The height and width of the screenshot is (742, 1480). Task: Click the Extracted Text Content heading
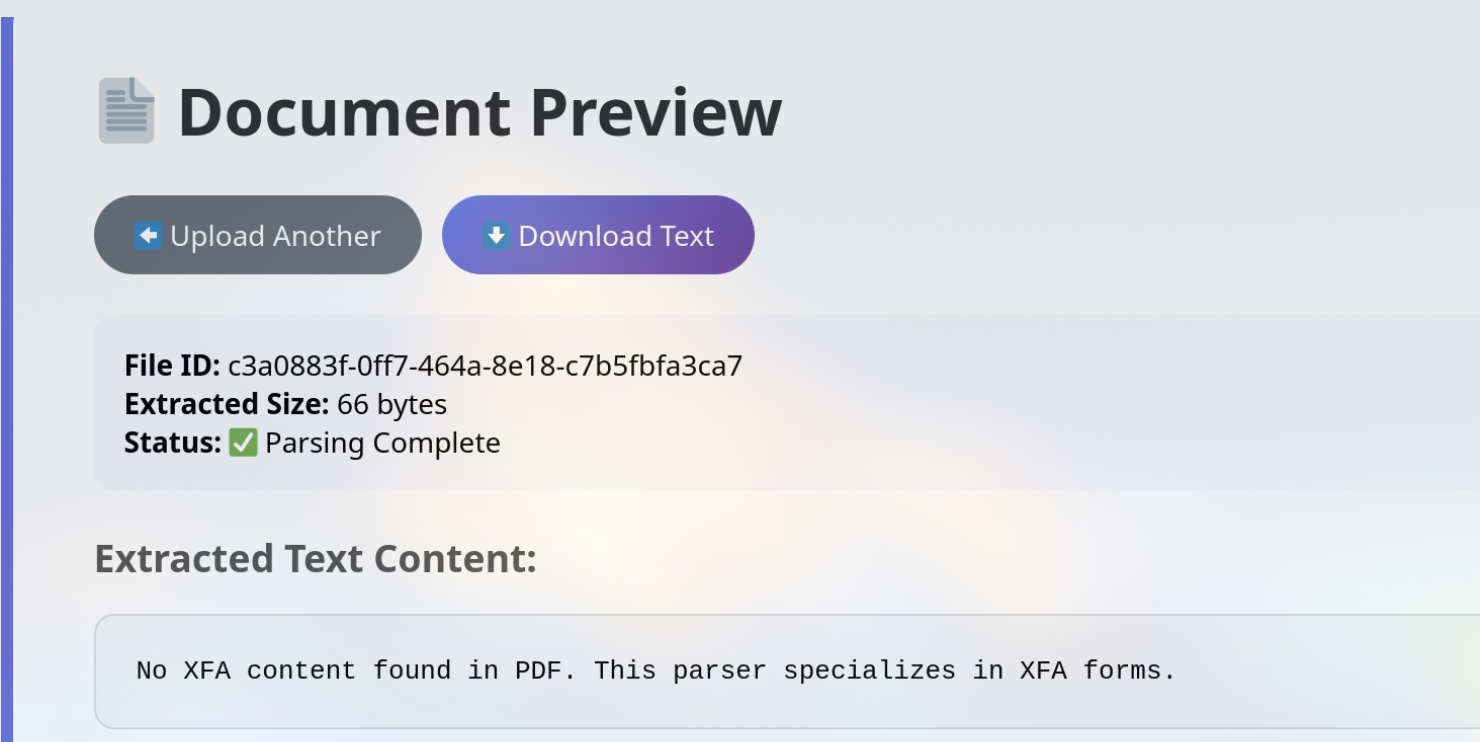(x=316, y=558)
